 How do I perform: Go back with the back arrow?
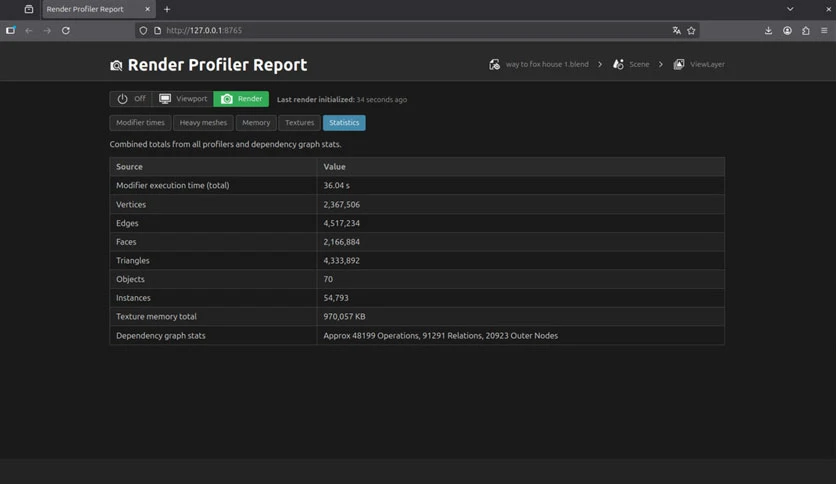coord(29,30)
